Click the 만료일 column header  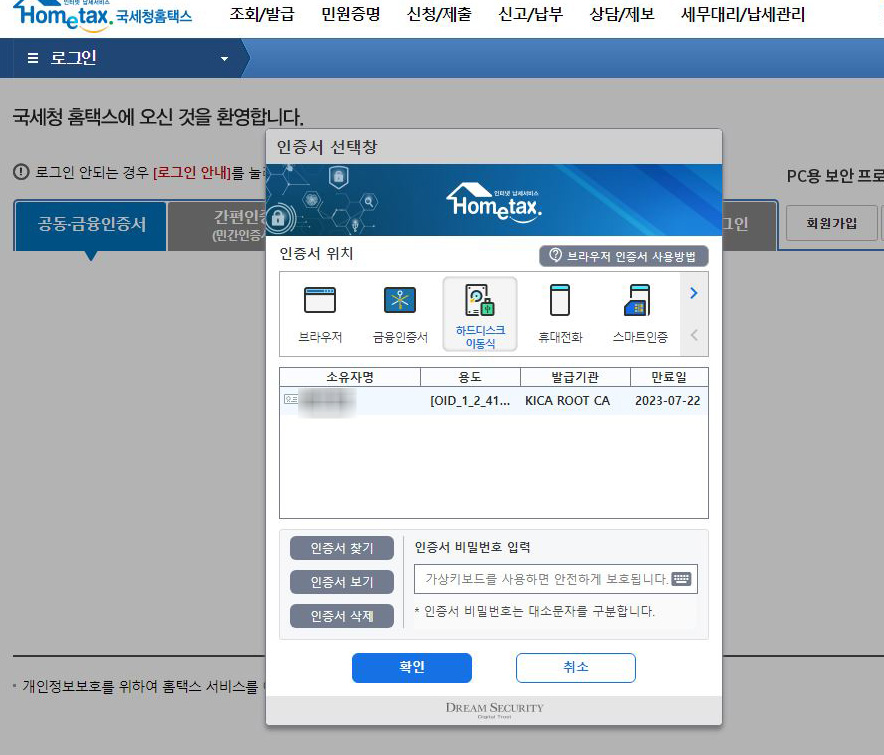point(669,377)
